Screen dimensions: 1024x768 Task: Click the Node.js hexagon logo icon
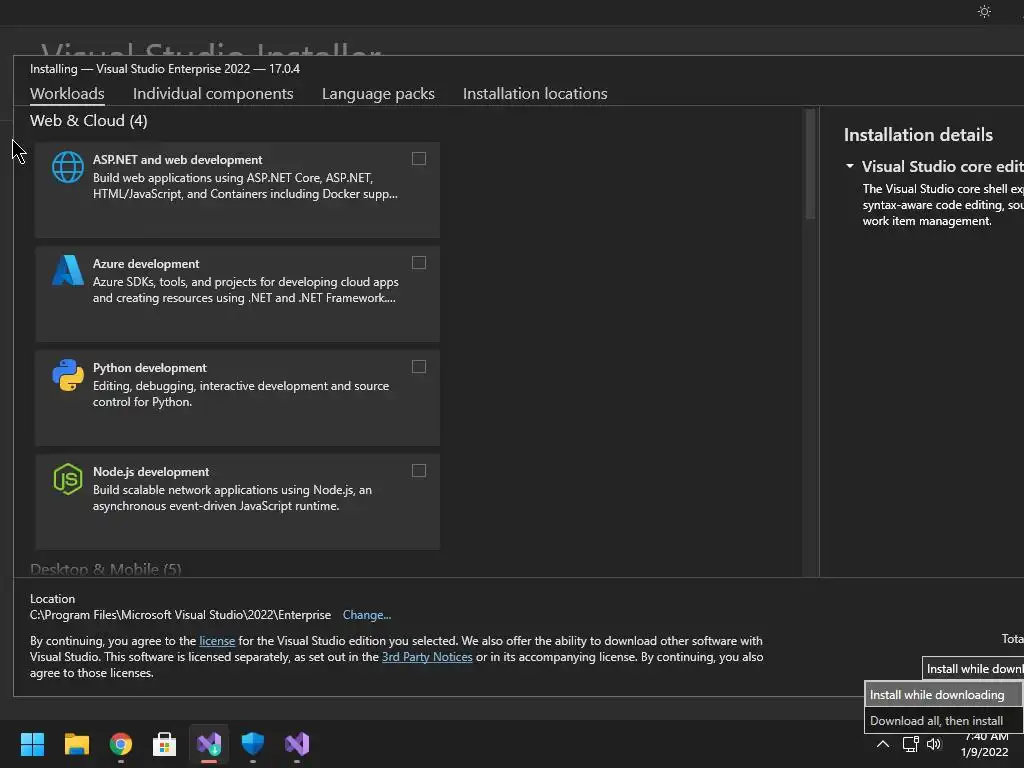[x=68, y=479]
